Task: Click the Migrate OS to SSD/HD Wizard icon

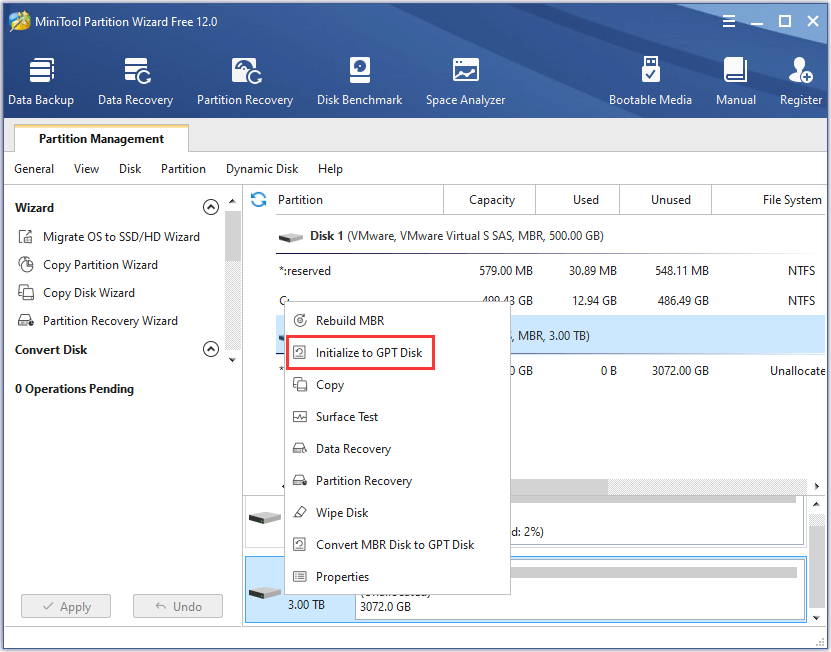Action: [25, 236]
